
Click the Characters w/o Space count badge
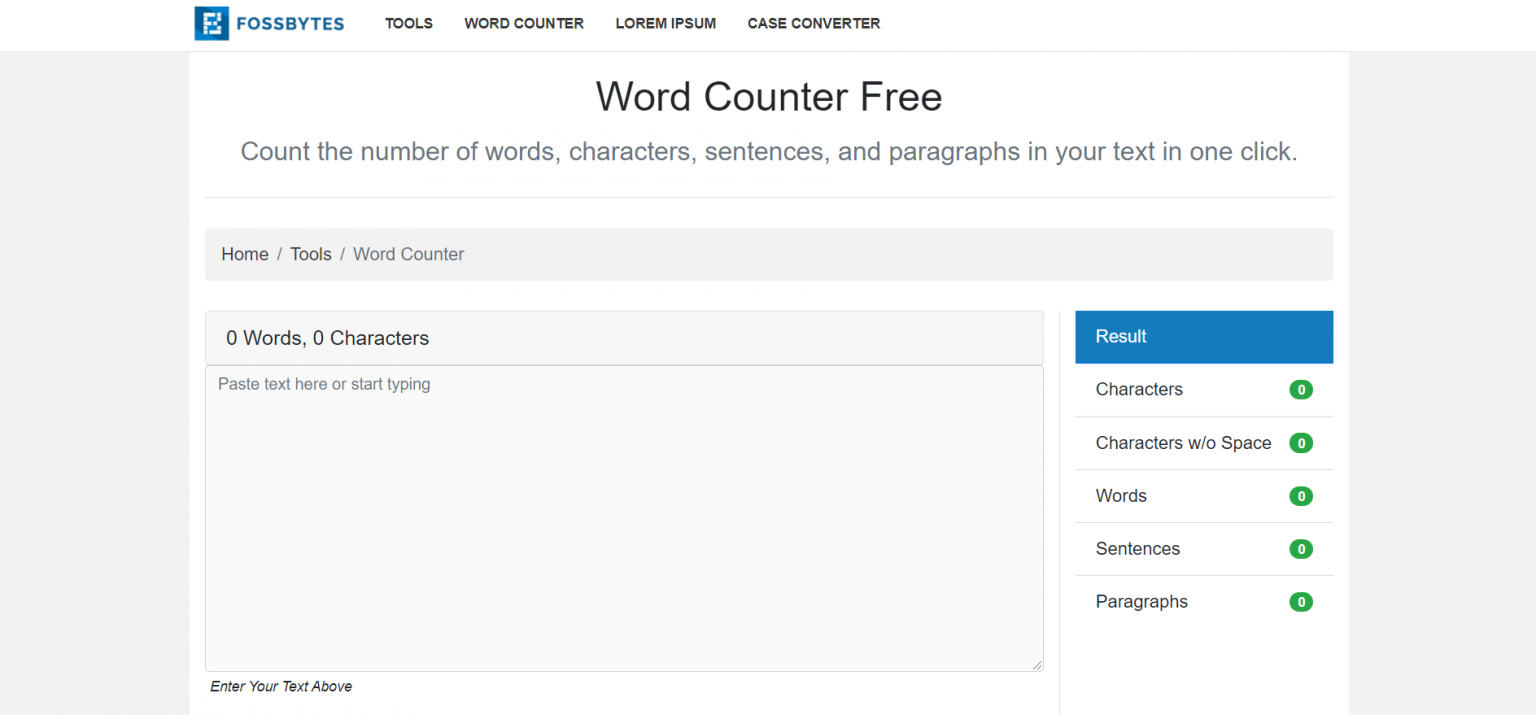point(1300,443)
